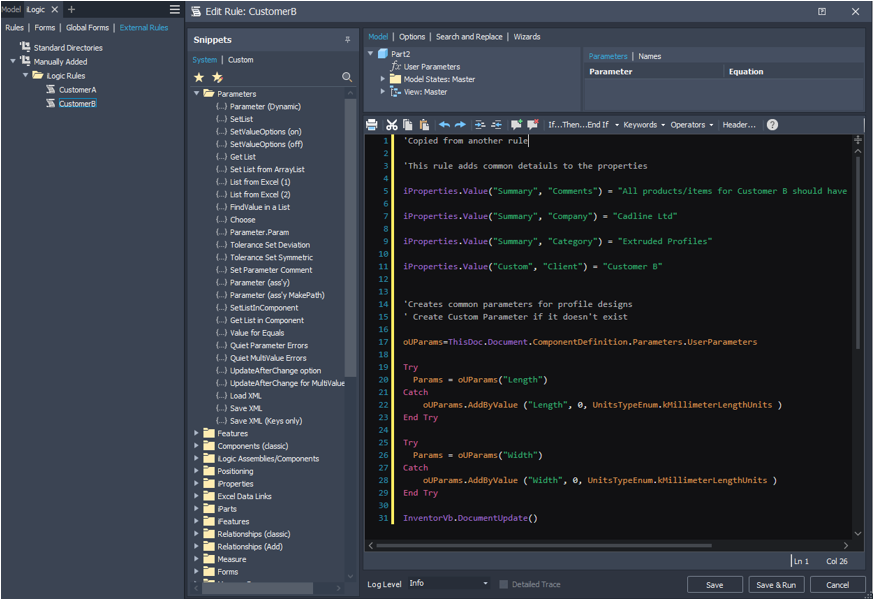Image resolution: width=873 pixels, height=599 pixels.
Task: Comment out selected lines icon
Action: coord(516,125)
